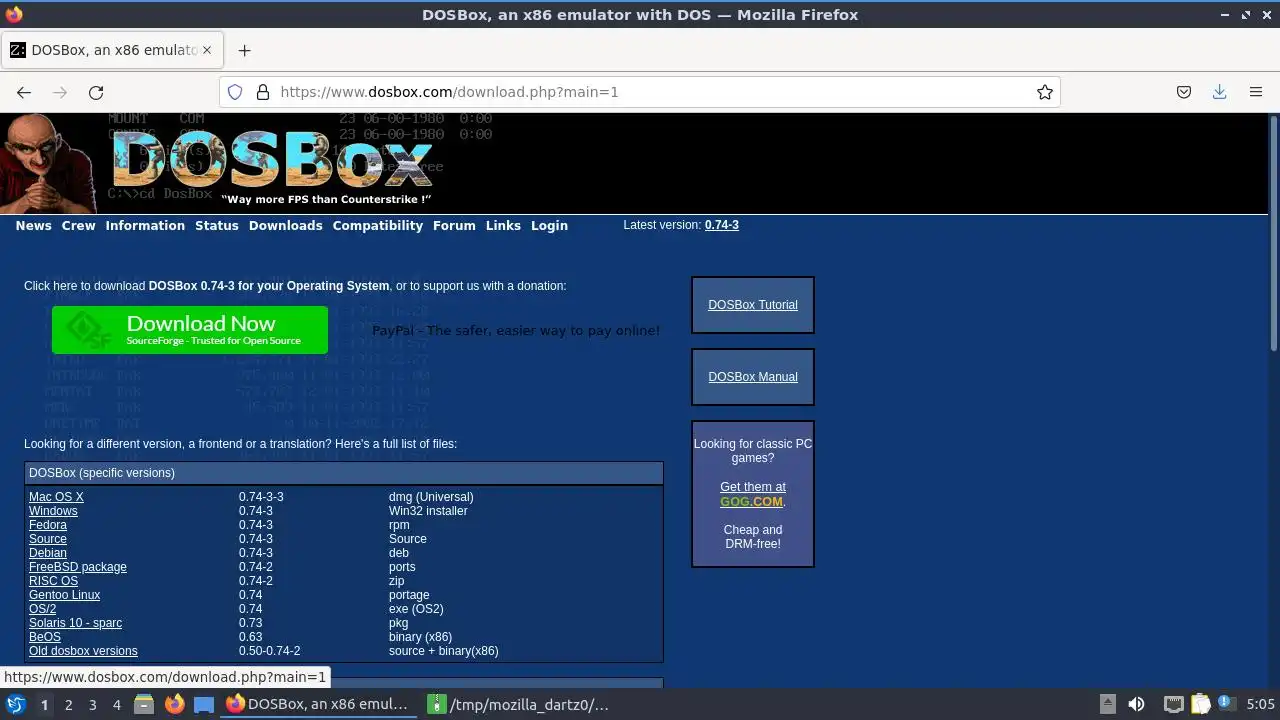
Task: Reload the current page
Action: coord(96,92)
